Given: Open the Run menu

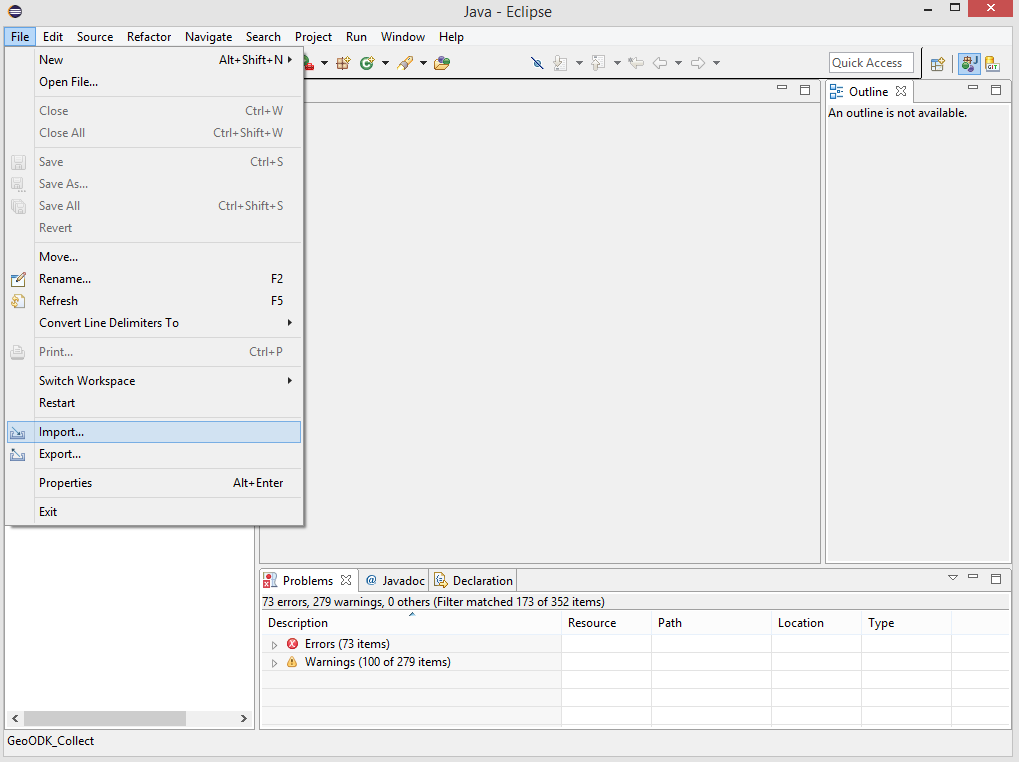Looking at the screenshot, I should point(356,37).
